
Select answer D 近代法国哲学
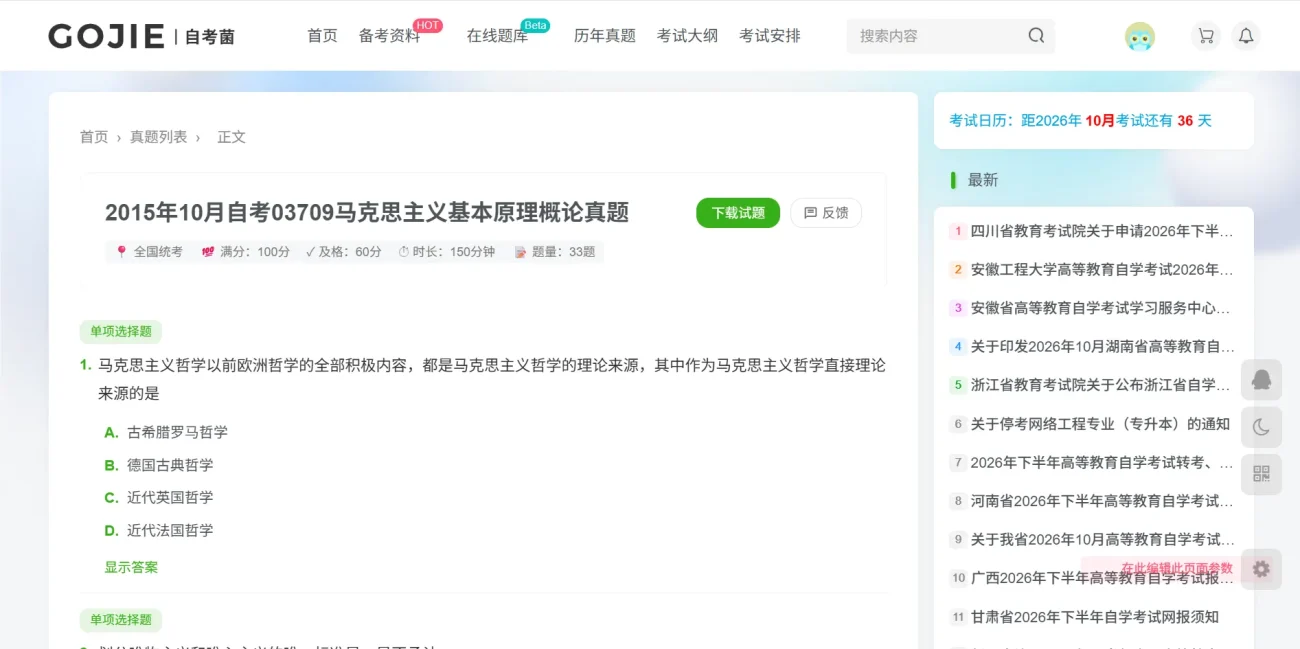coord(159,530)
